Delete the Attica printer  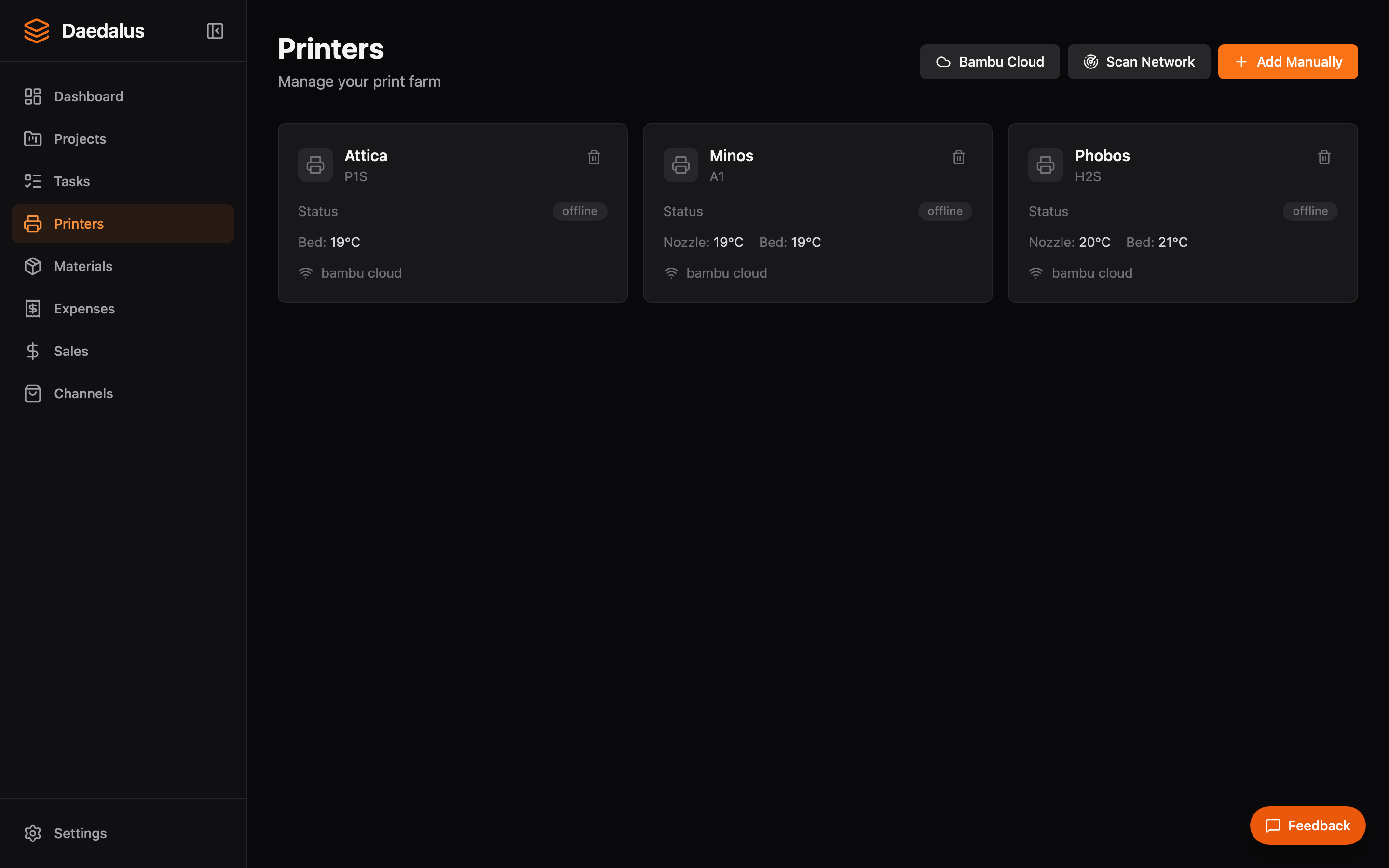click(x=594, y=157)
